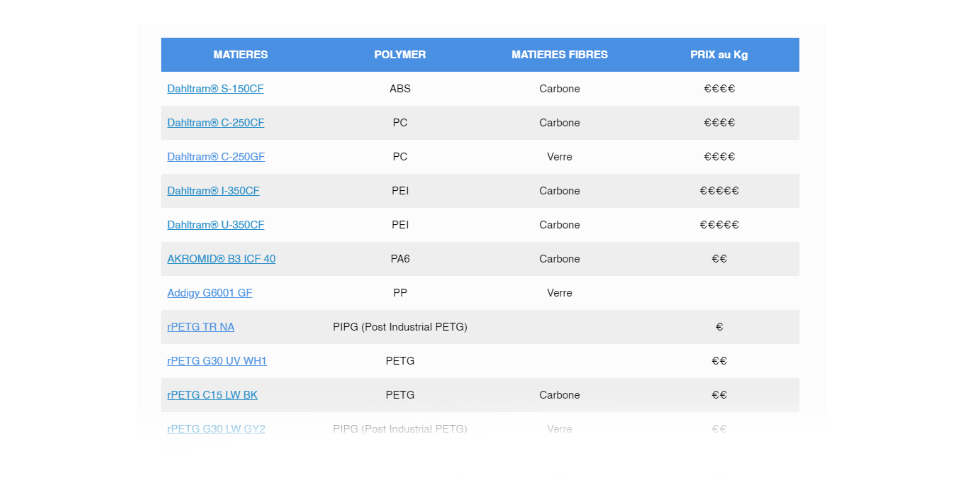The image size is (954, 486).
Task: Open the Dahltram® S-150CF link
Action: click(x=215, y=89)
